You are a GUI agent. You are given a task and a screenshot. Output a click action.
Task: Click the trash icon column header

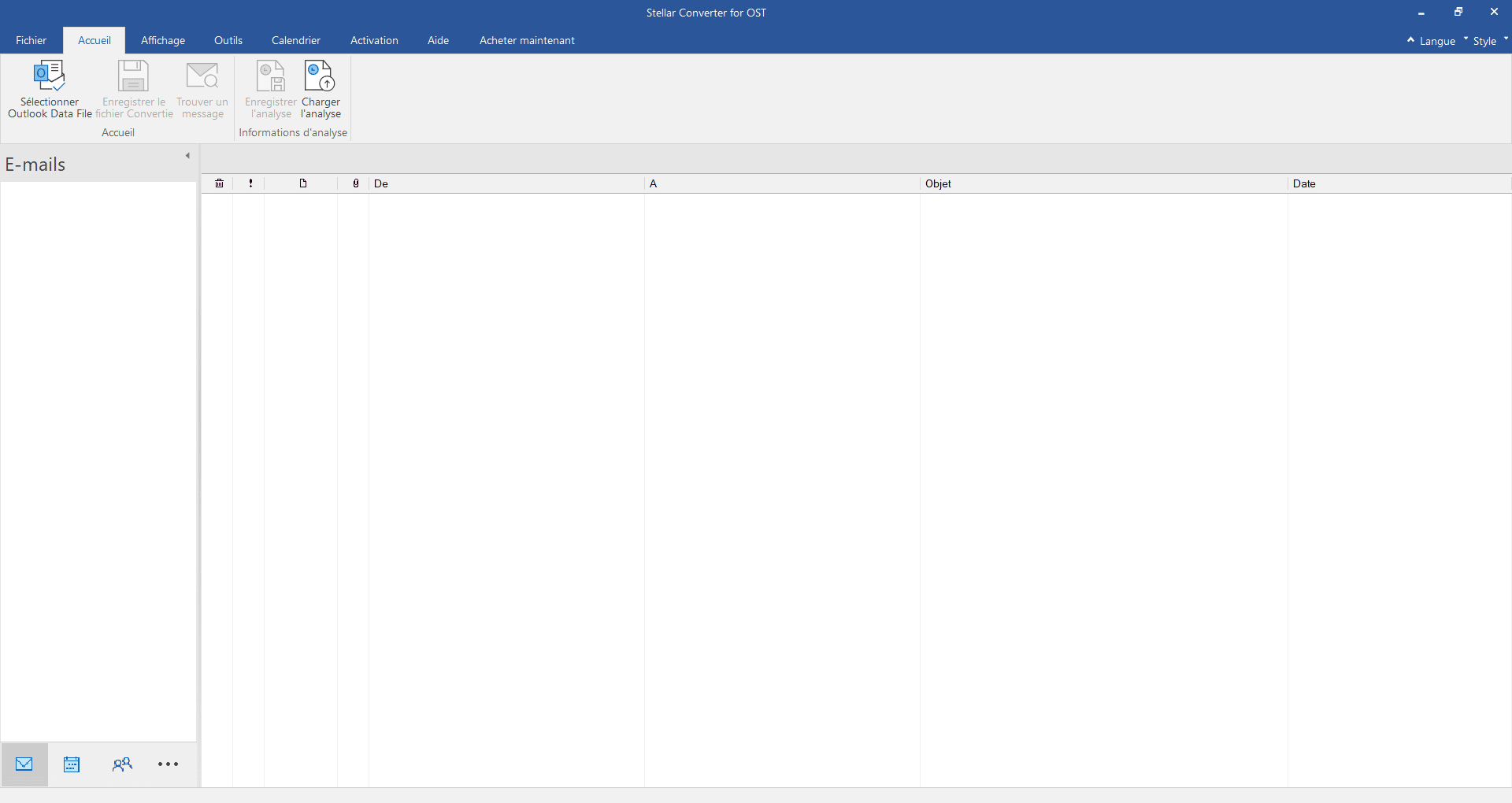(219, 183)
